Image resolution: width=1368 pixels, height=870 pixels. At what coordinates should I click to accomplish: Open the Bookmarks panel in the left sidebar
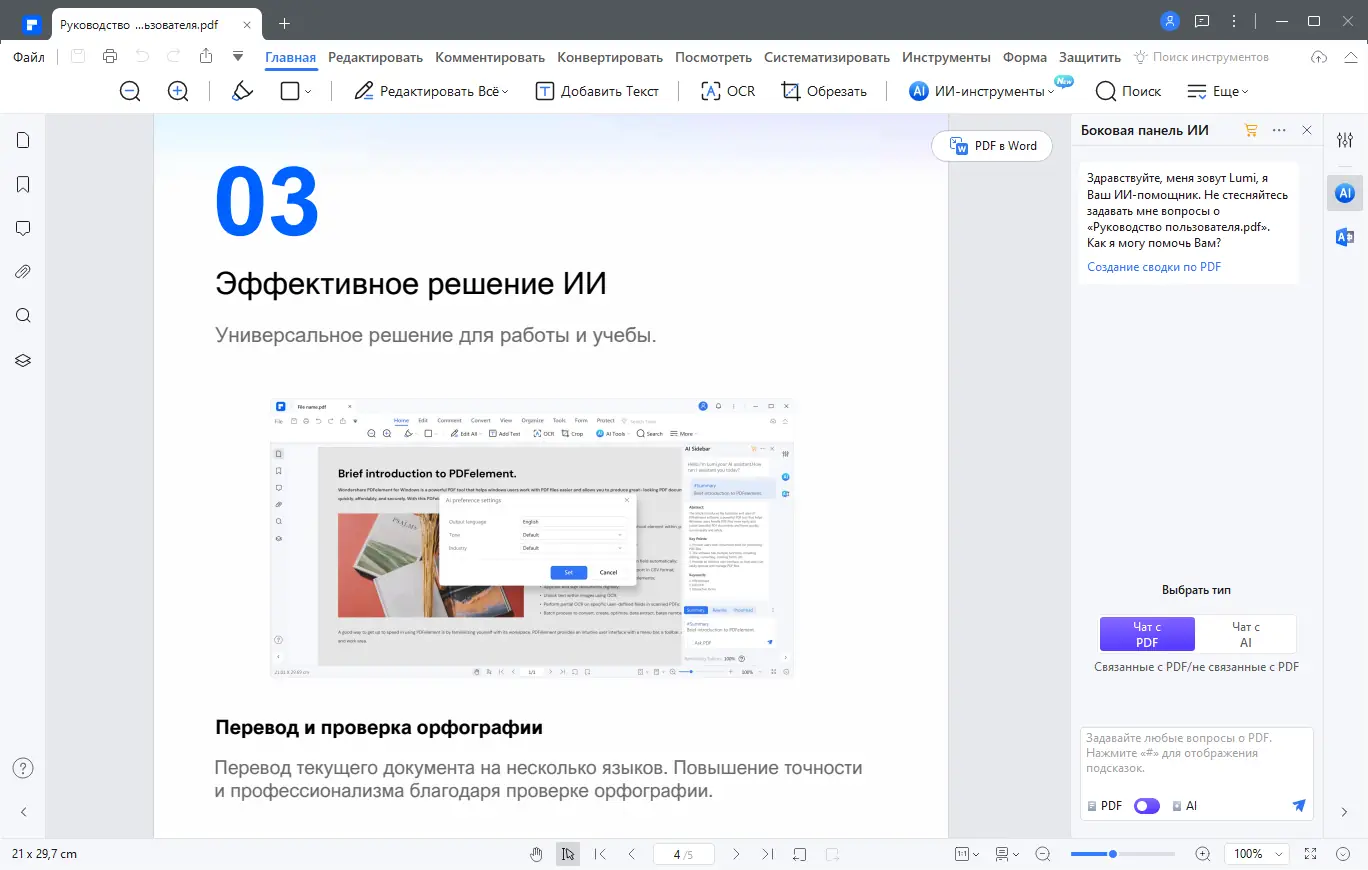tap(22, 184)
